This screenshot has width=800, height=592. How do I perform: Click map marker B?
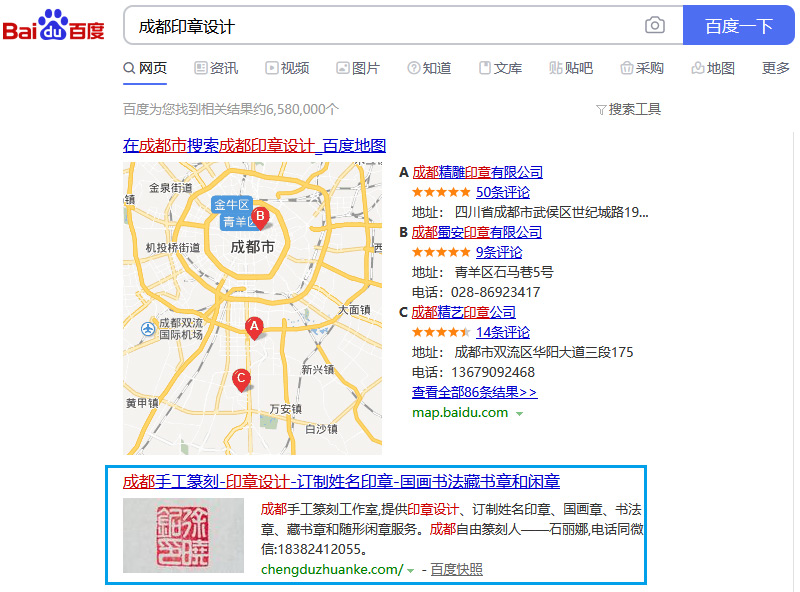260,218
